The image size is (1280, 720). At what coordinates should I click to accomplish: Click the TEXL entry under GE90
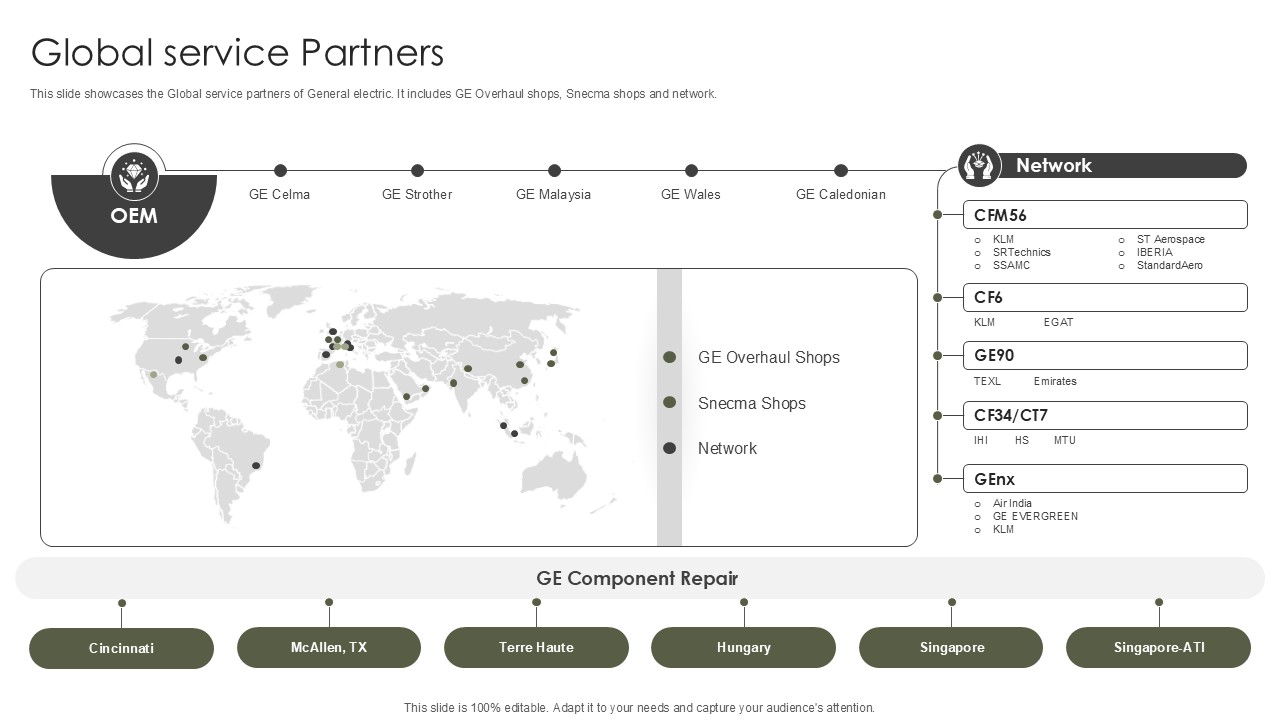987,381
